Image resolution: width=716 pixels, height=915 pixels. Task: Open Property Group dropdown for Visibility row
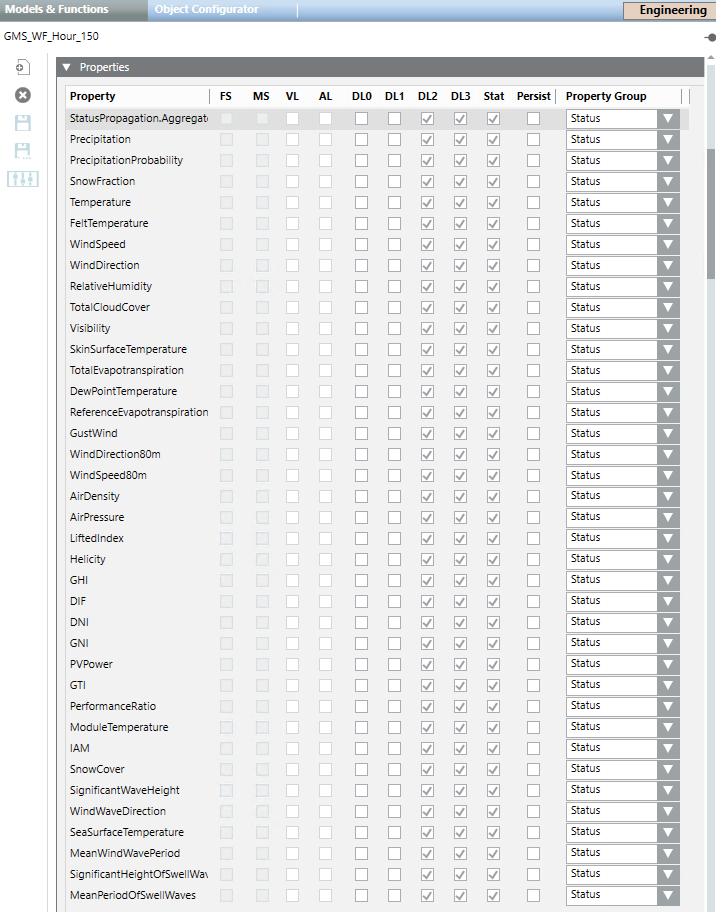pos(667,329)
